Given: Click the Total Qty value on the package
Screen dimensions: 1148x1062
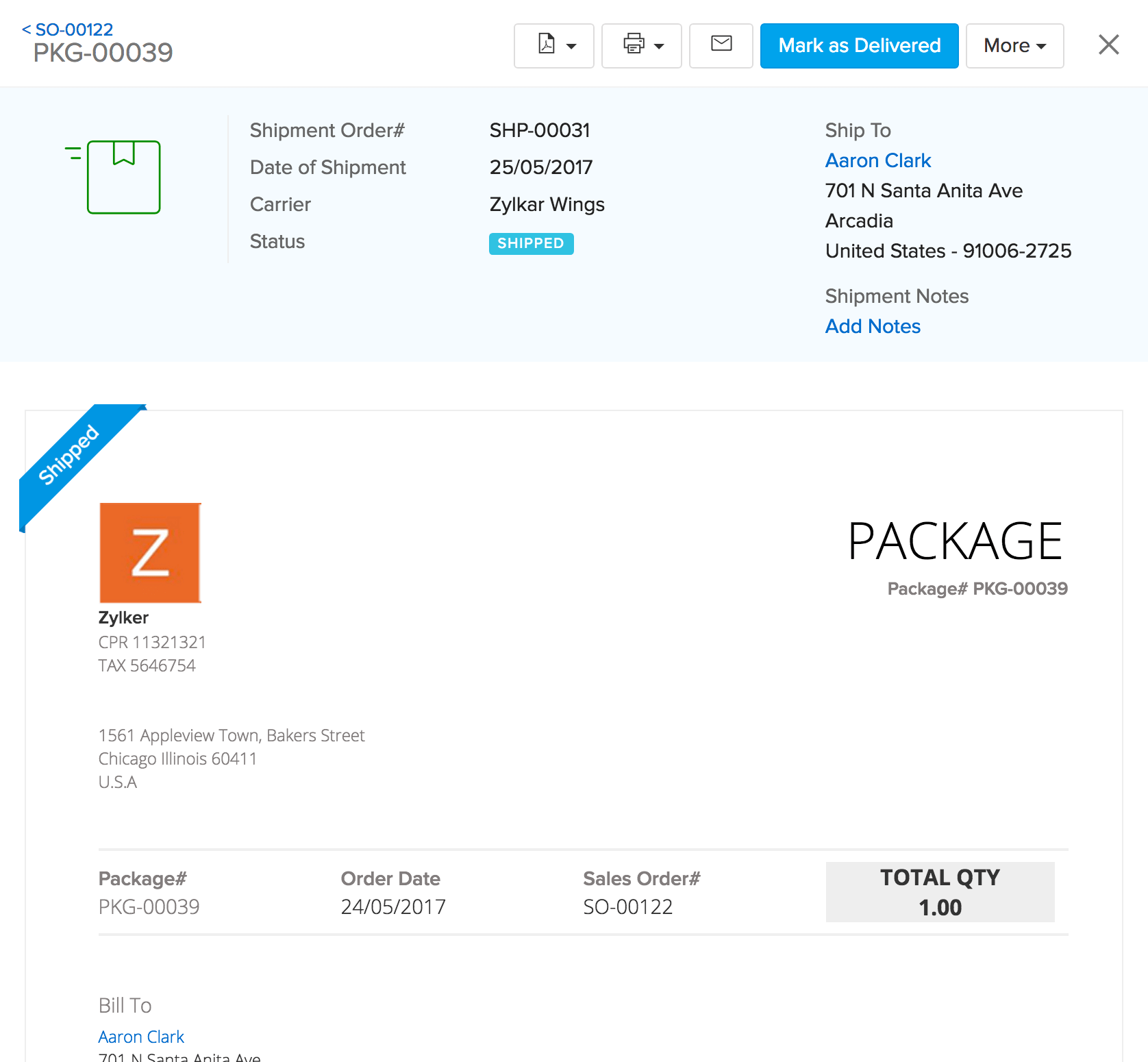Looking at the screenshot, I should (939, 907).
